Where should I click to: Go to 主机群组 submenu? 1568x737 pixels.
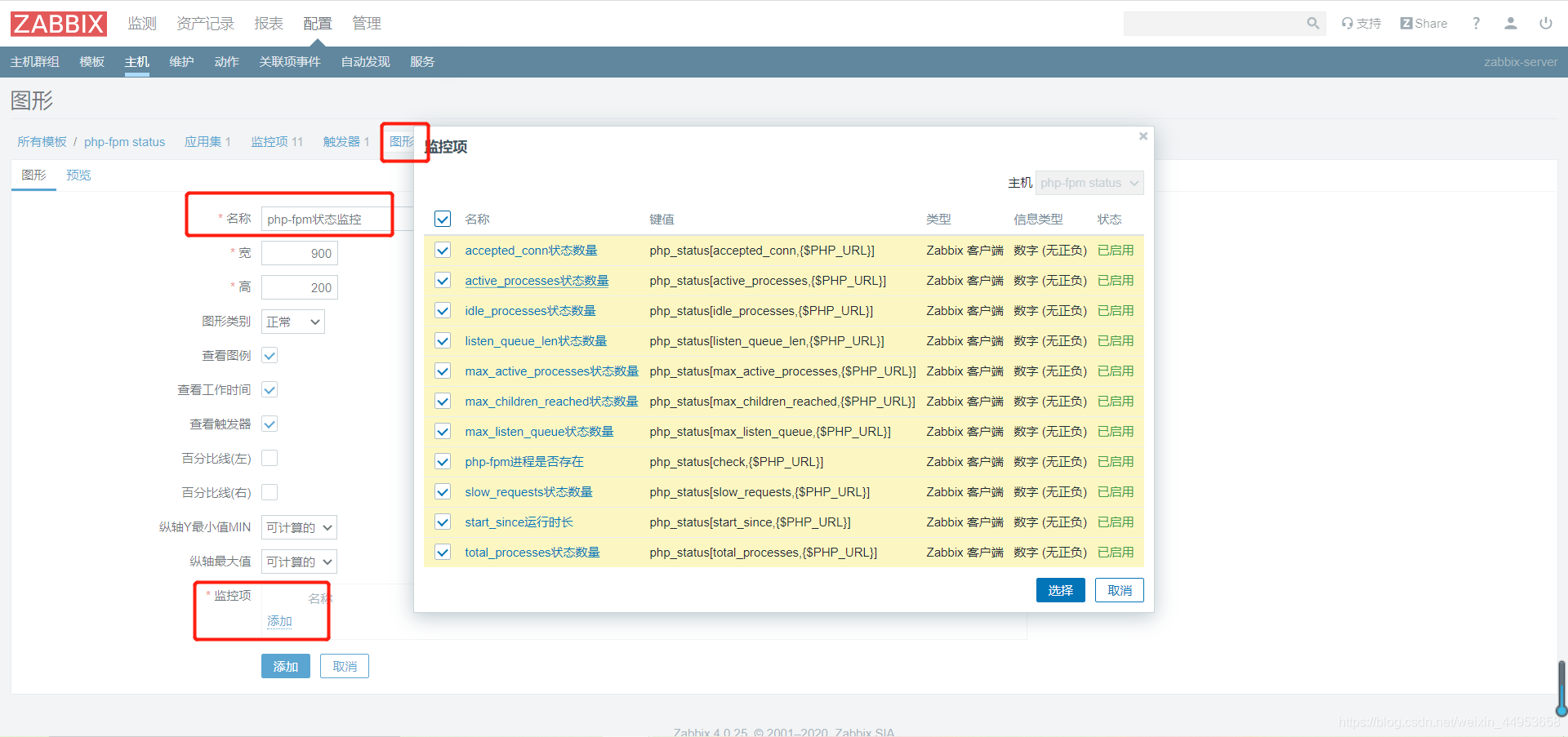(35, 62)
